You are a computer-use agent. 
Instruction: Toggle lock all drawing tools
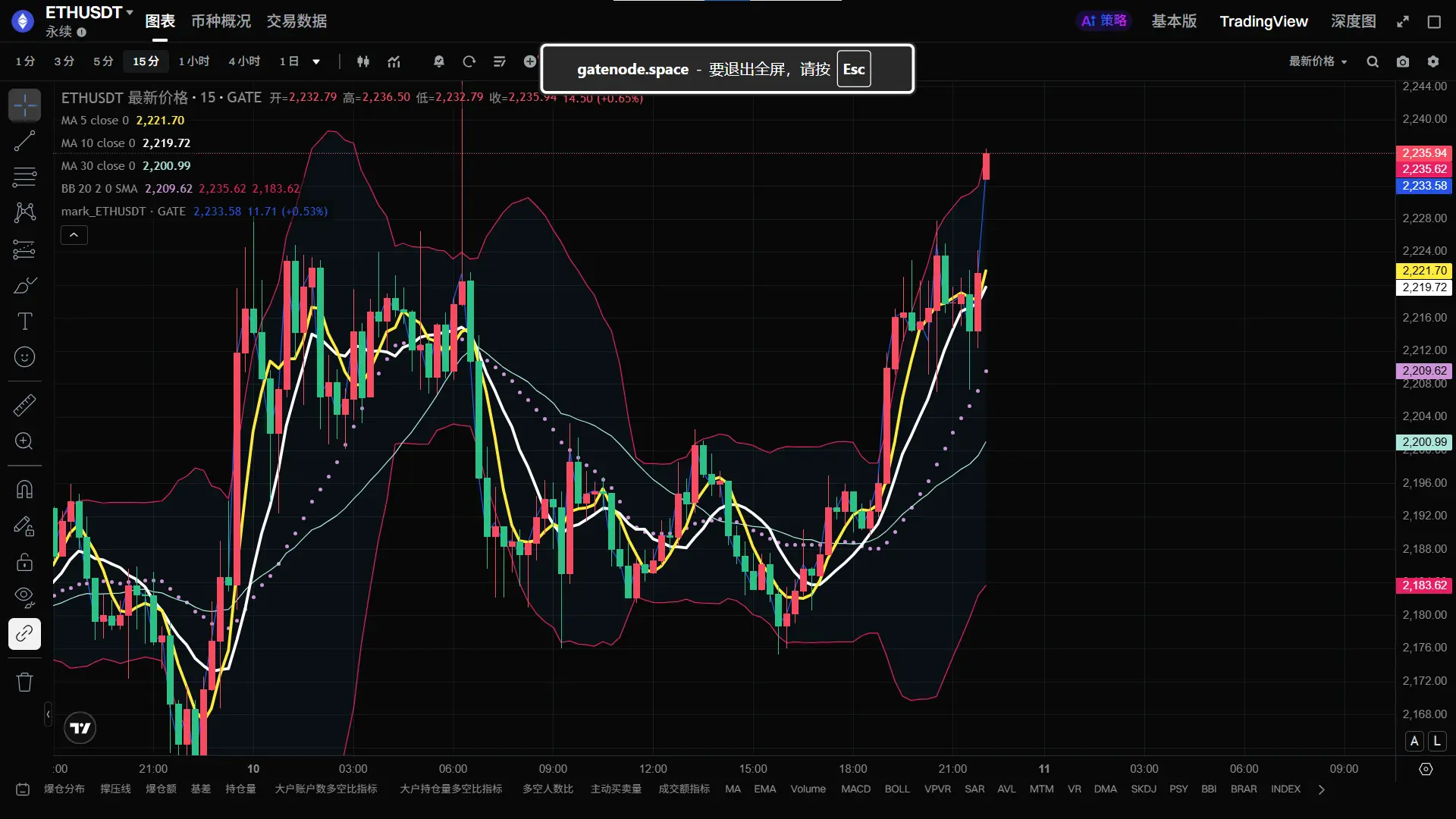tap(24, 562)
